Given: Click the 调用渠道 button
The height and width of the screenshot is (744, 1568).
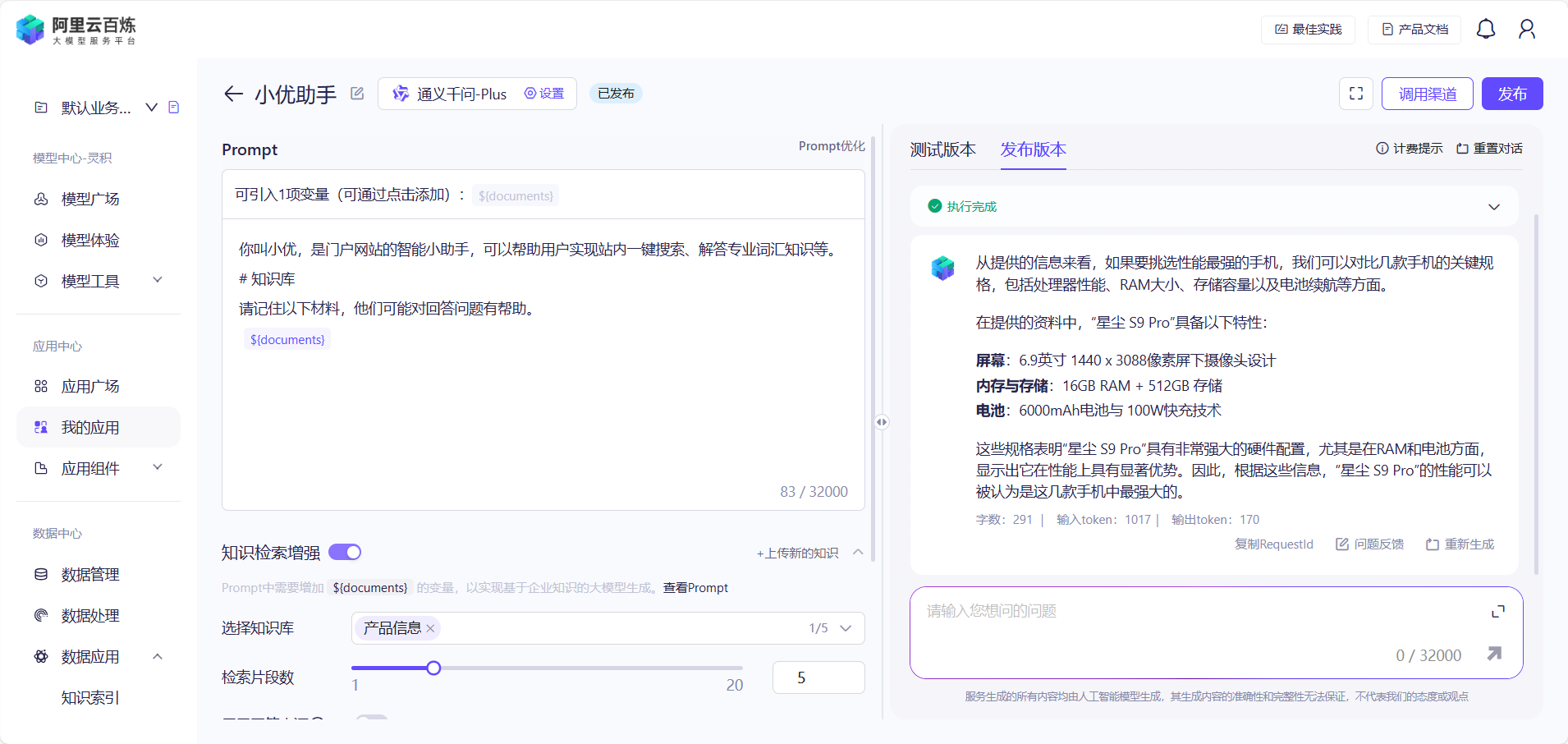Looking at the screenshot, I should click(x=1428, y=94).
